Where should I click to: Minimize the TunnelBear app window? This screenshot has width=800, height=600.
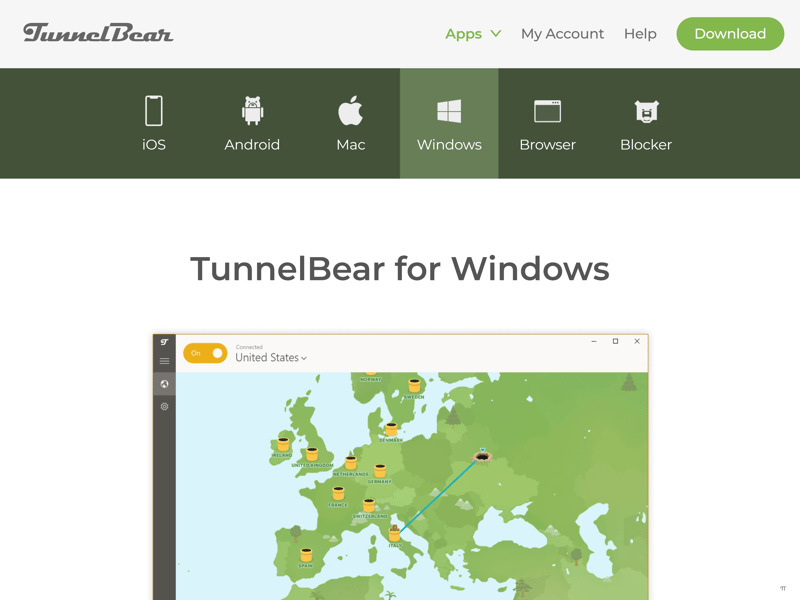coord(594,341)
